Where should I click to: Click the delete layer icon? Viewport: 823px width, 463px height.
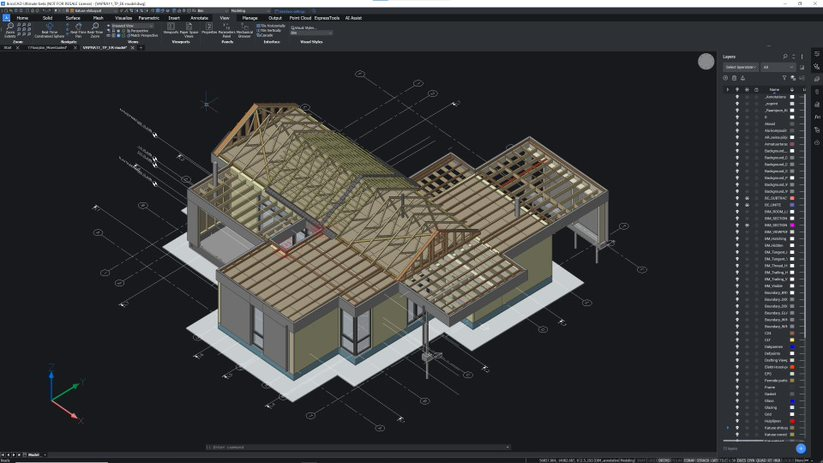tap(734, 78)
